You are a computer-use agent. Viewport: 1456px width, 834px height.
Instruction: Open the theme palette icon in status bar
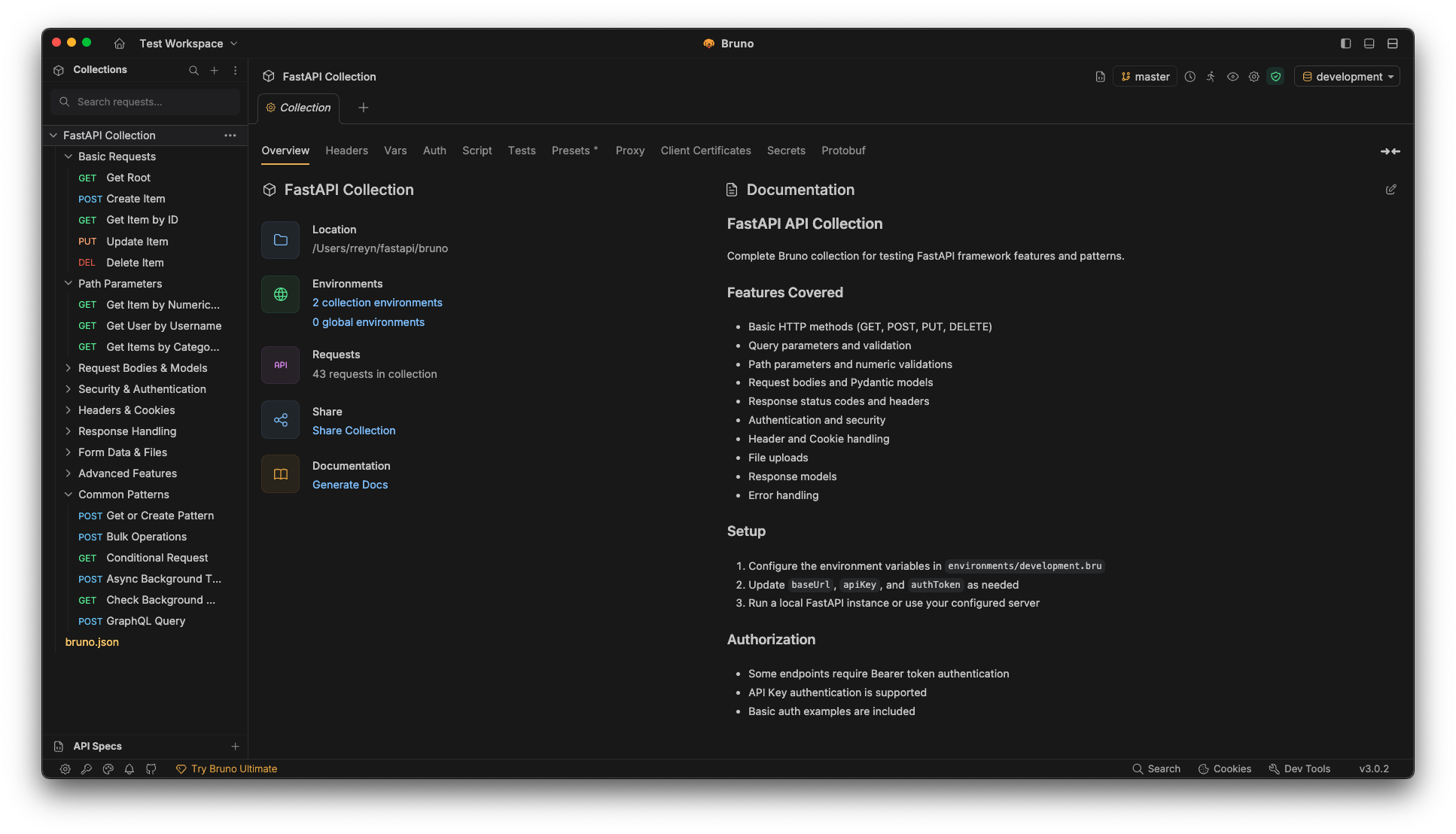108,769
